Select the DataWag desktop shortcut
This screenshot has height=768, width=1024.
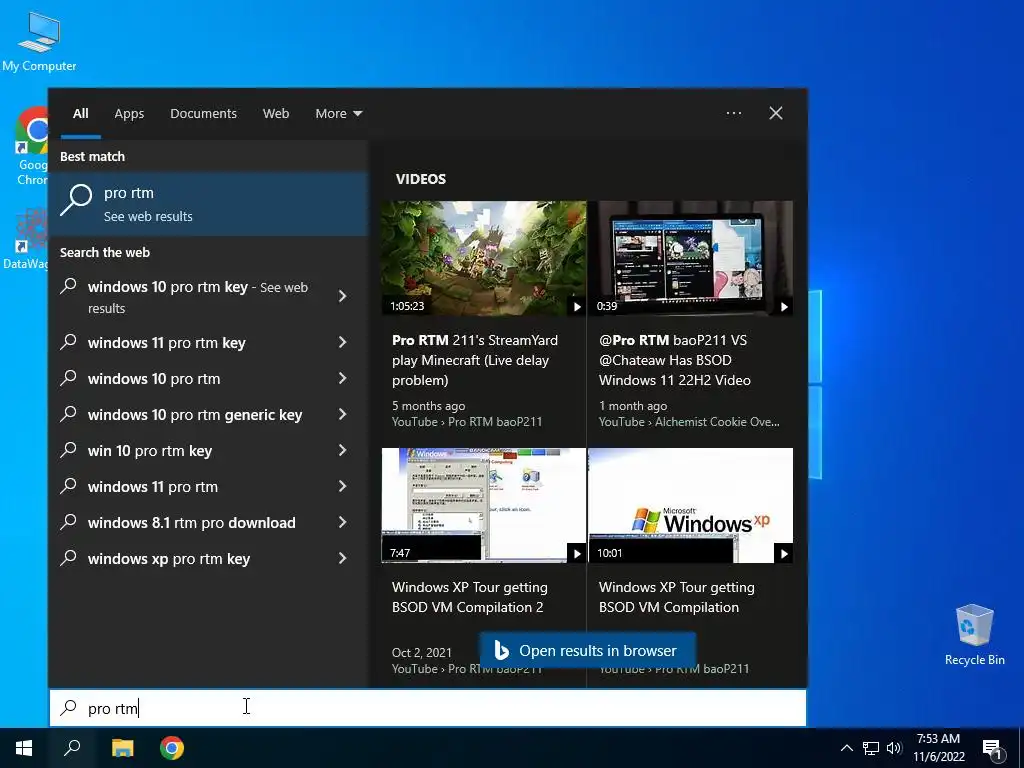(26, 238)
